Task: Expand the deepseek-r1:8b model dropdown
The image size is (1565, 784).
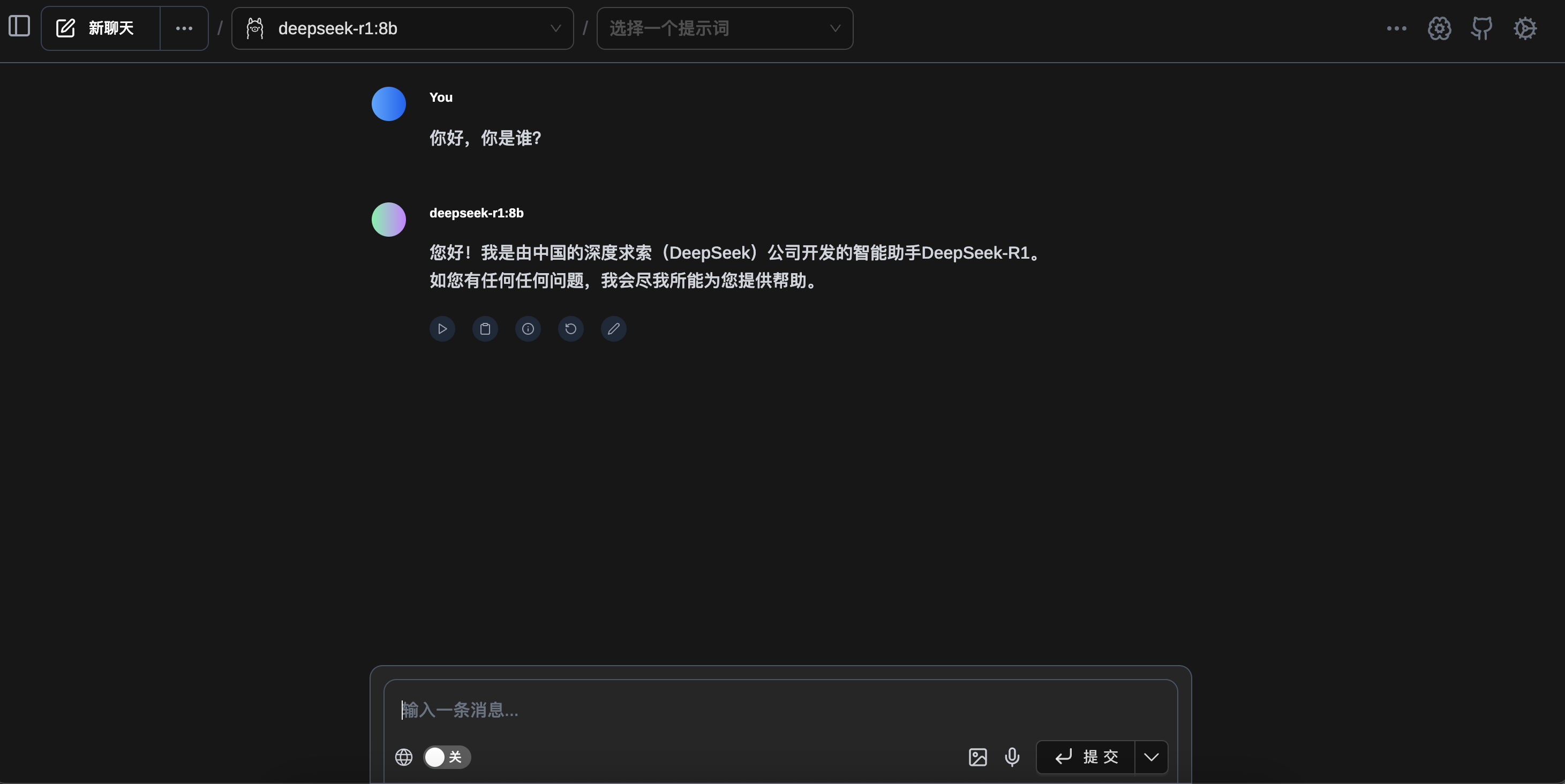Action: [402, 28]
